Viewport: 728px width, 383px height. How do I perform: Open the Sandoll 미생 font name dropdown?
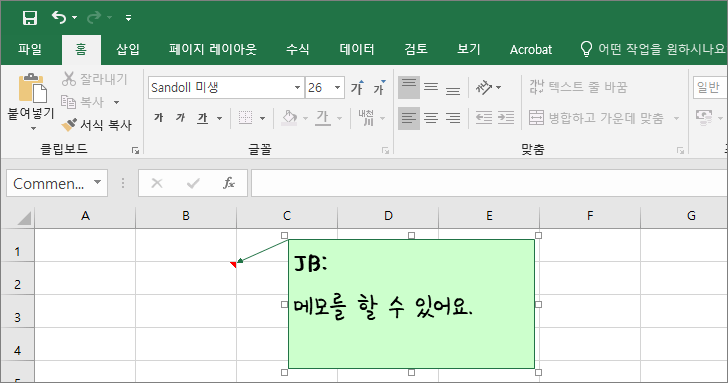click(297, 88)
